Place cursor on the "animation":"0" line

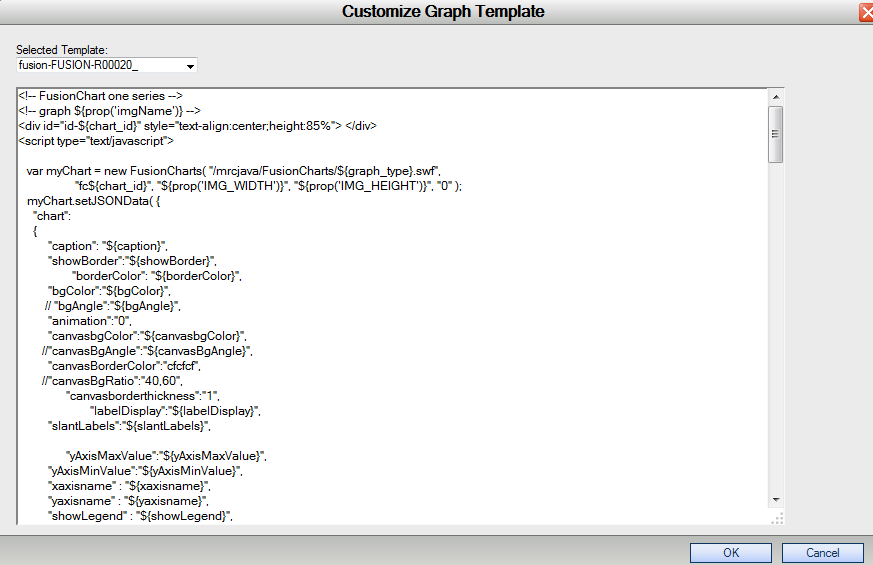tap(90, 321)
